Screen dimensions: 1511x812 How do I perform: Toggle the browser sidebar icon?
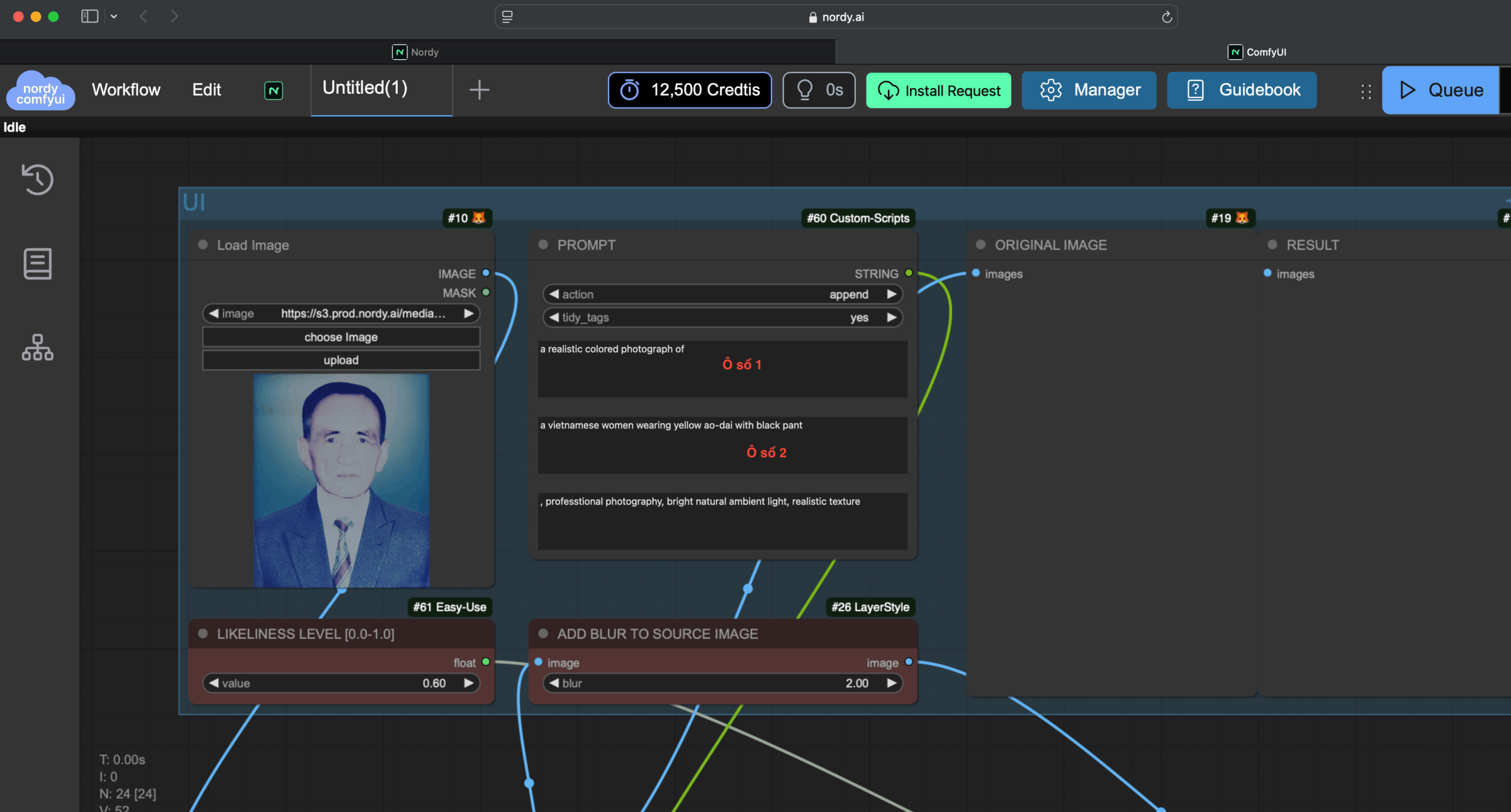tap(89, 17)
